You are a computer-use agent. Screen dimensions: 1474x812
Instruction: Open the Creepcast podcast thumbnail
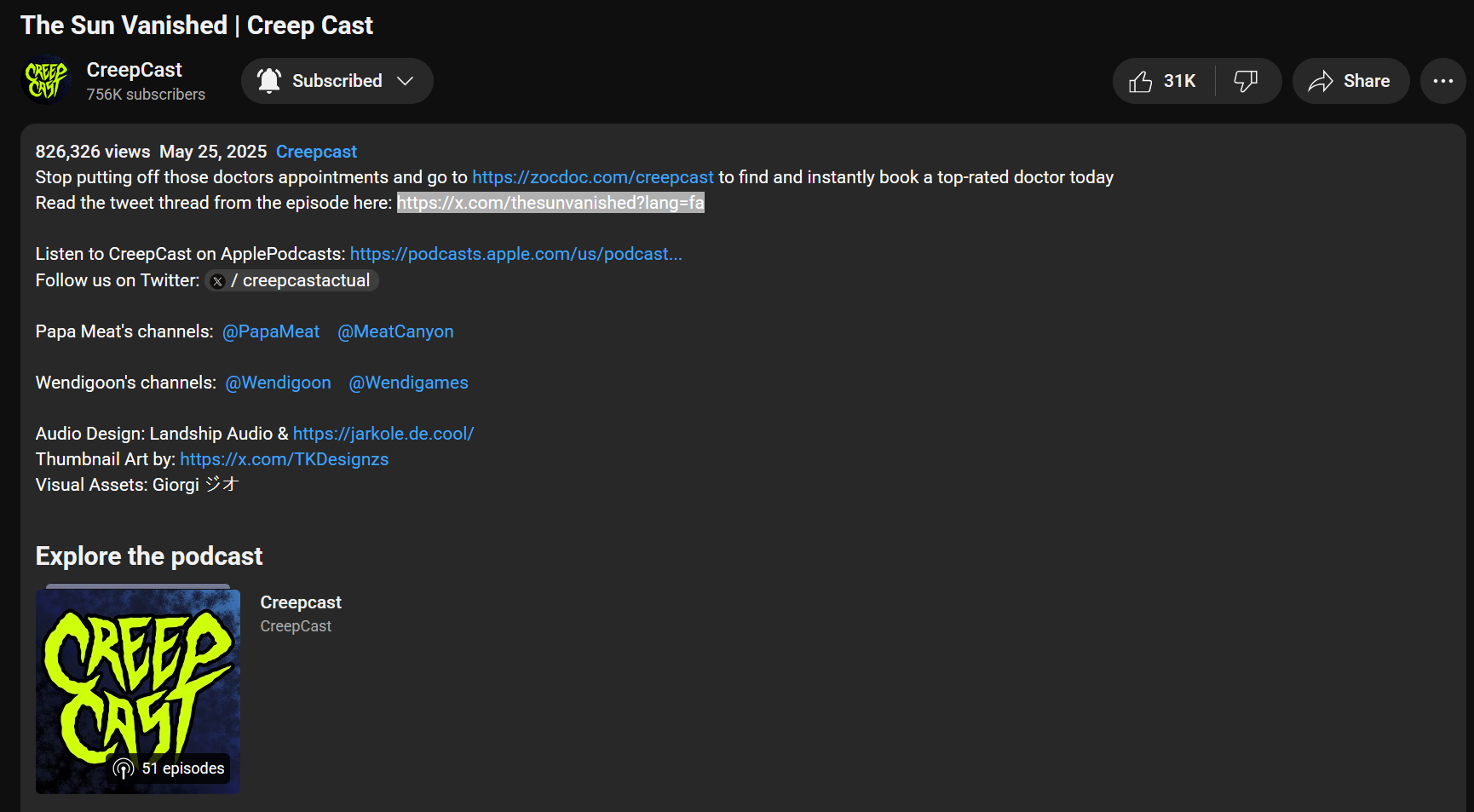pos(138,690)
